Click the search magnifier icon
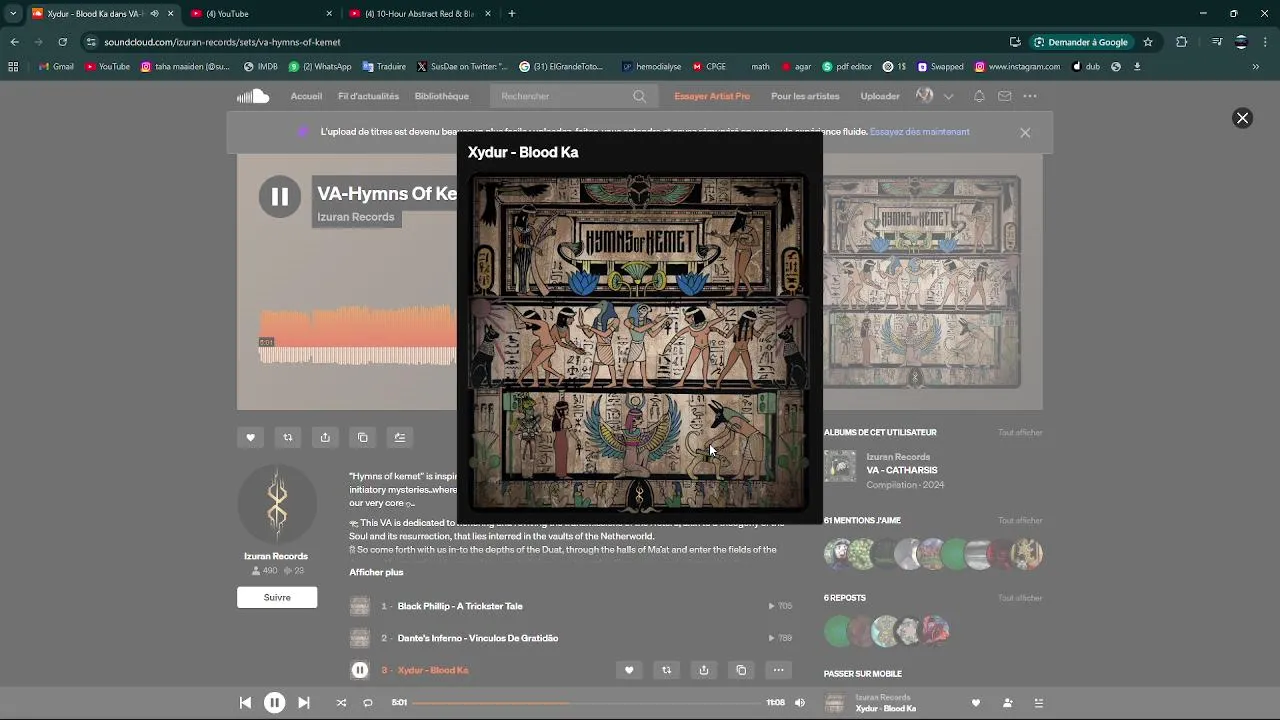The width and height of the screenshot is (1280, 720). coord(640,96)
